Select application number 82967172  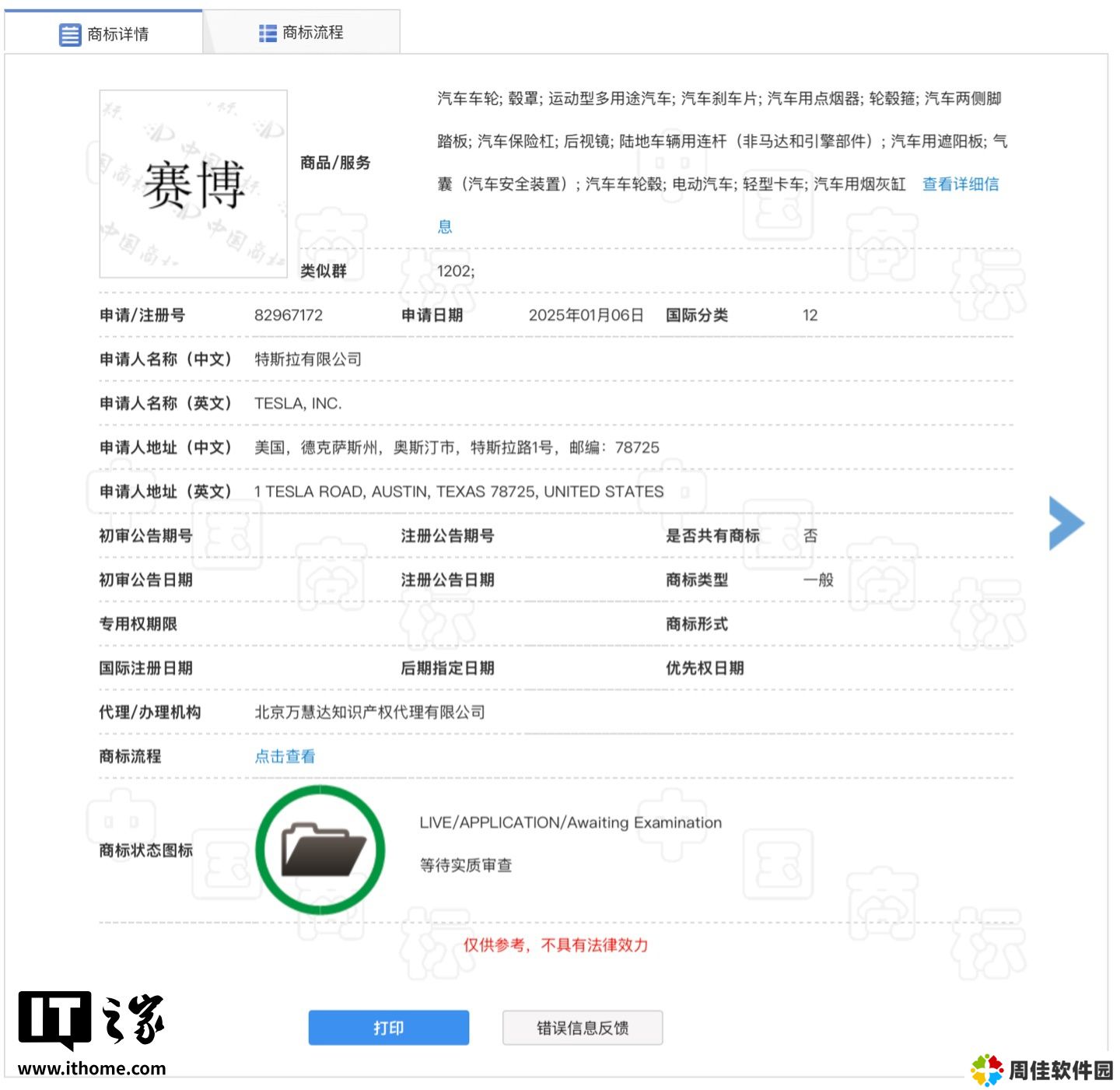click(x=289, y=315)
